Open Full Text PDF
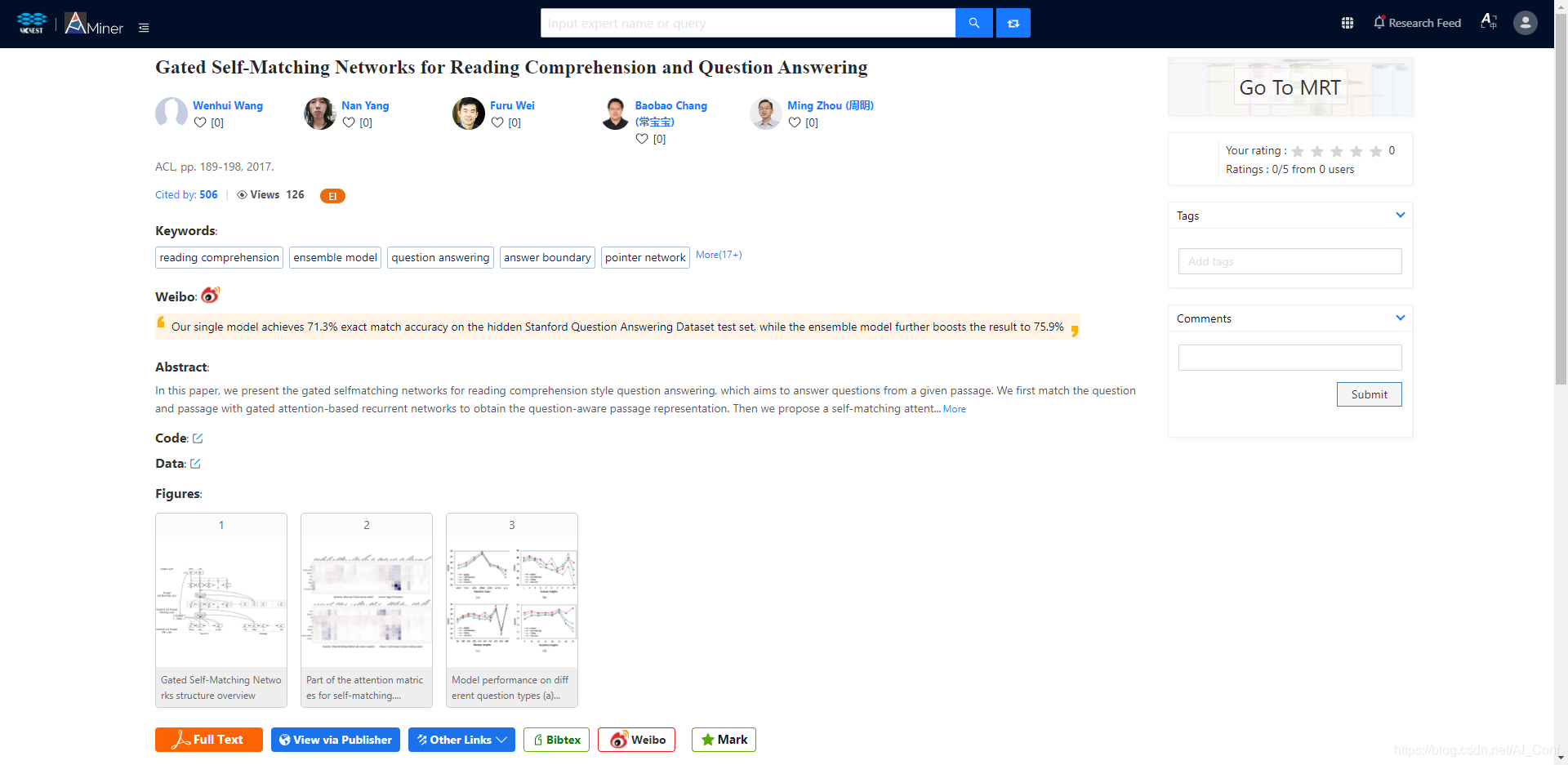 pos(209,740)
